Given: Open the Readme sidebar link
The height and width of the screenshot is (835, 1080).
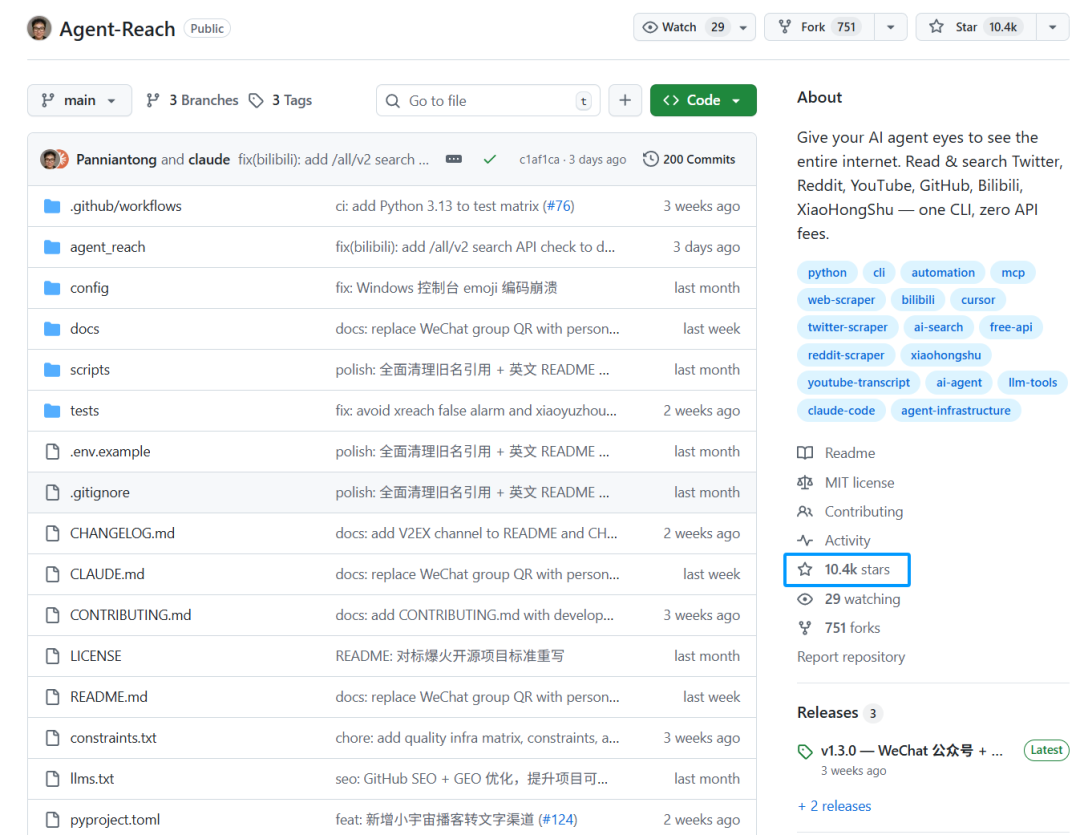Looking at the screenshot, I should (849, 453).
